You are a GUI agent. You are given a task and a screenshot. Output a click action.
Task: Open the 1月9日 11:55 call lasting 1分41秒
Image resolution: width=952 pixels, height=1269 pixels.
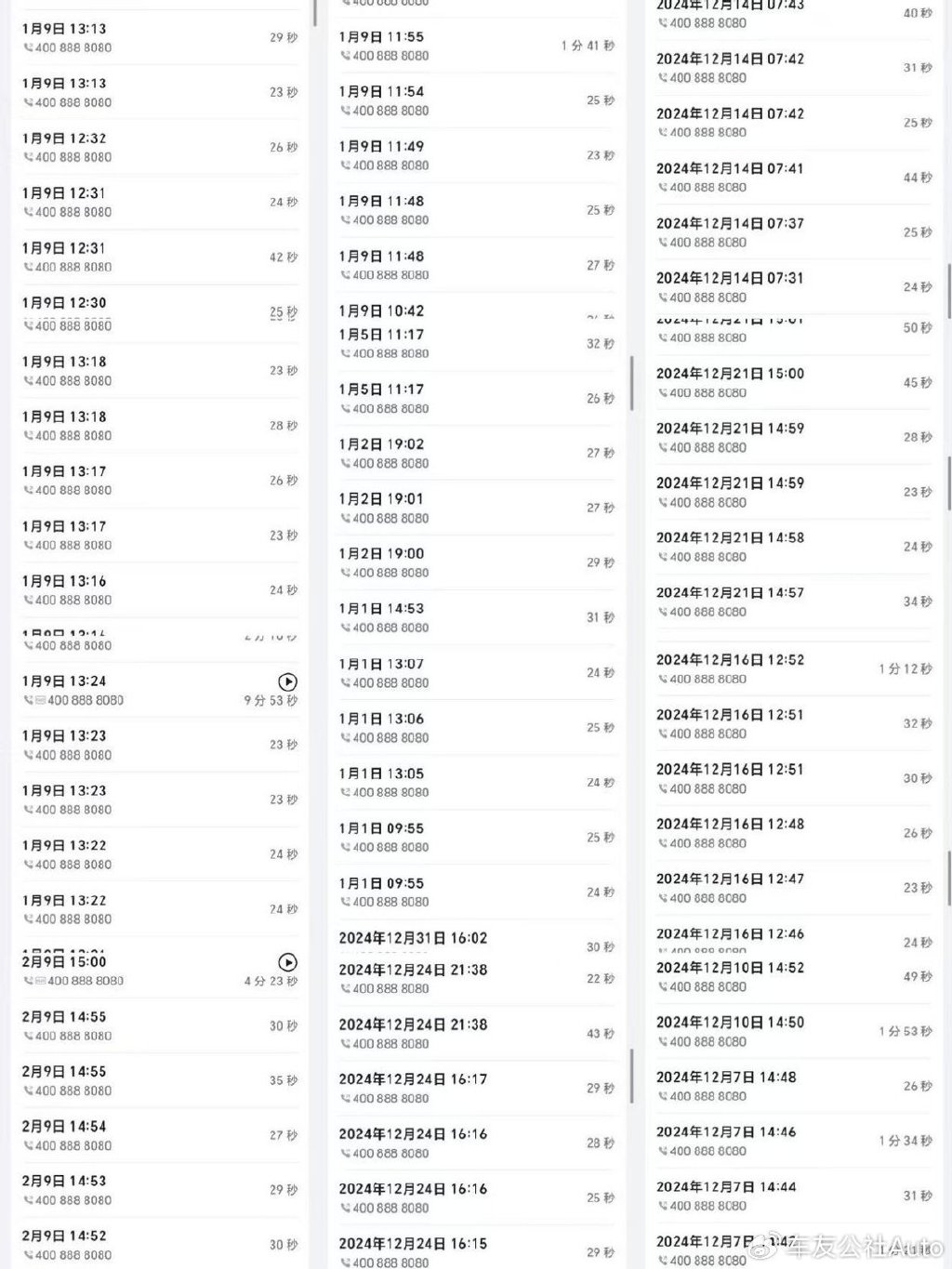(476, 46)
